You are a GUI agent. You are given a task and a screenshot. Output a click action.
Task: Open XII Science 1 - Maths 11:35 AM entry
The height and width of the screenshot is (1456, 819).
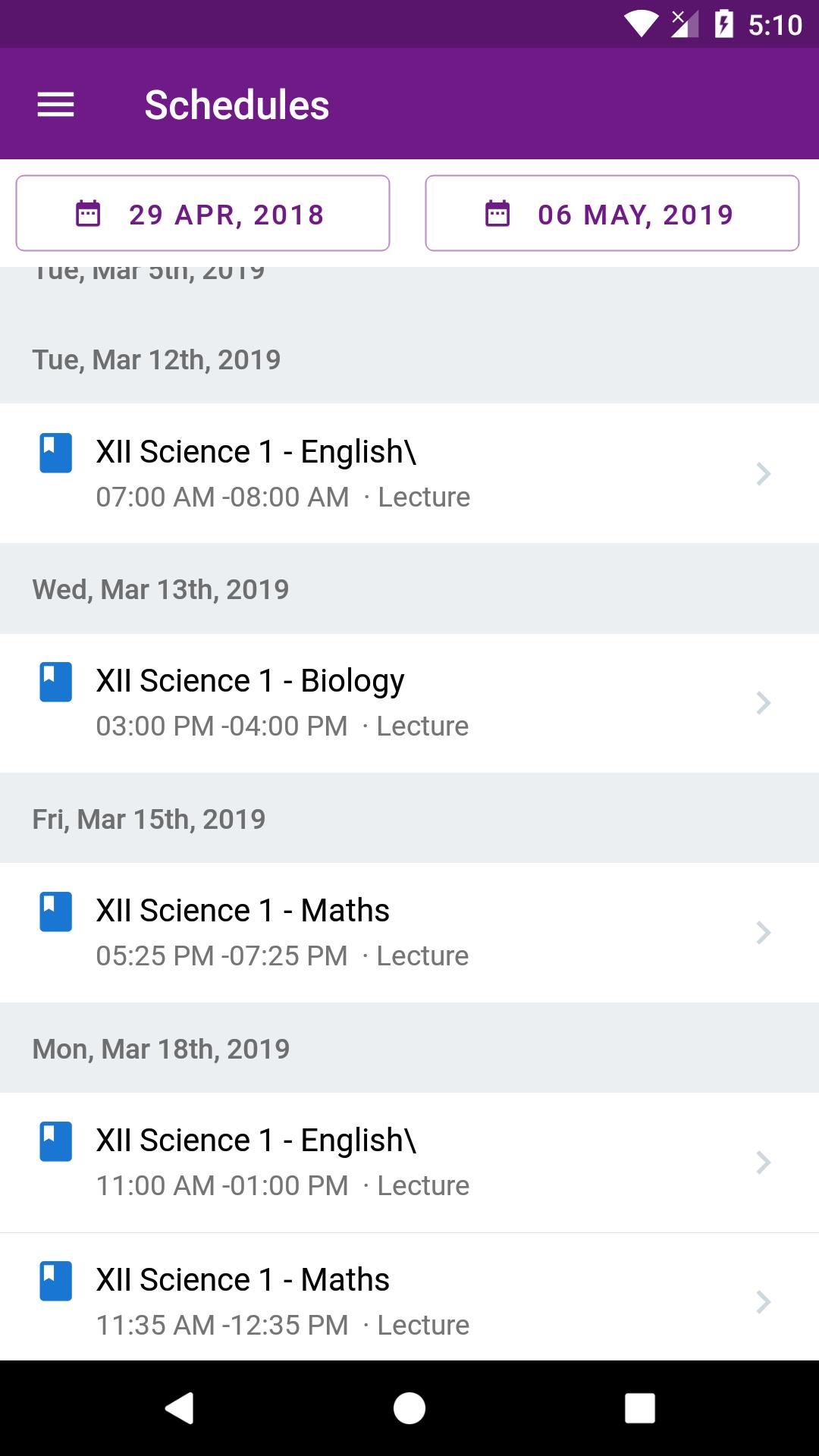(x=409, y=1301)
